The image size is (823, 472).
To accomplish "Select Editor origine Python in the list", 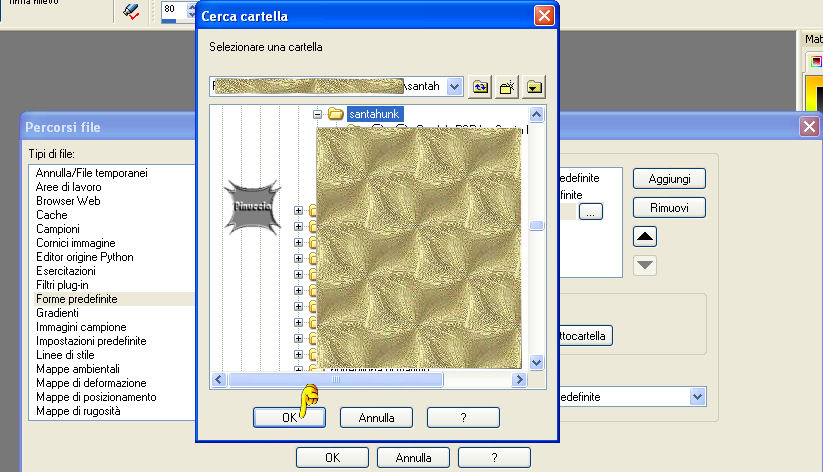I will tap(85, 257).
